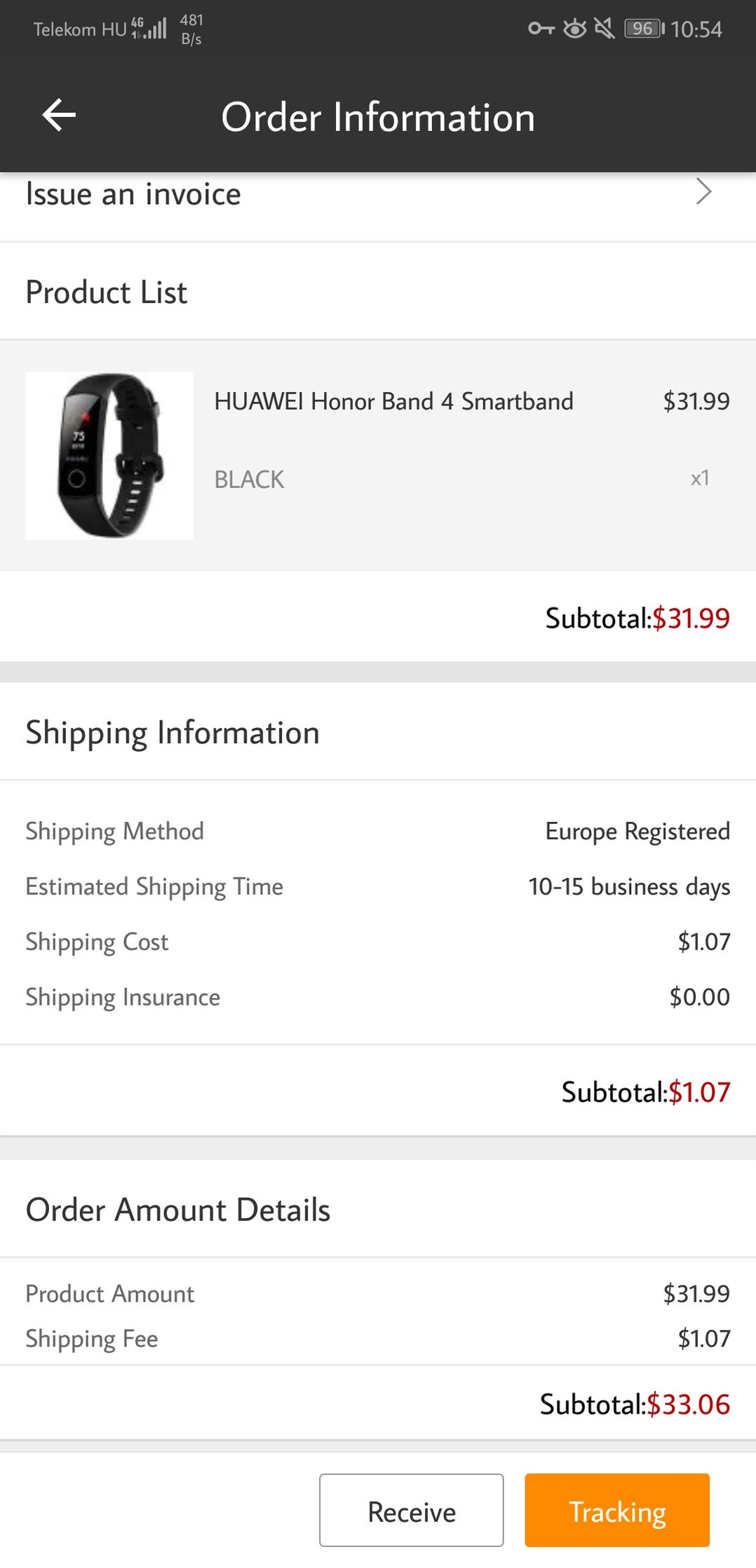Tap the Order Information page title
Screen dimensions: 756x1568
[378, 117]
